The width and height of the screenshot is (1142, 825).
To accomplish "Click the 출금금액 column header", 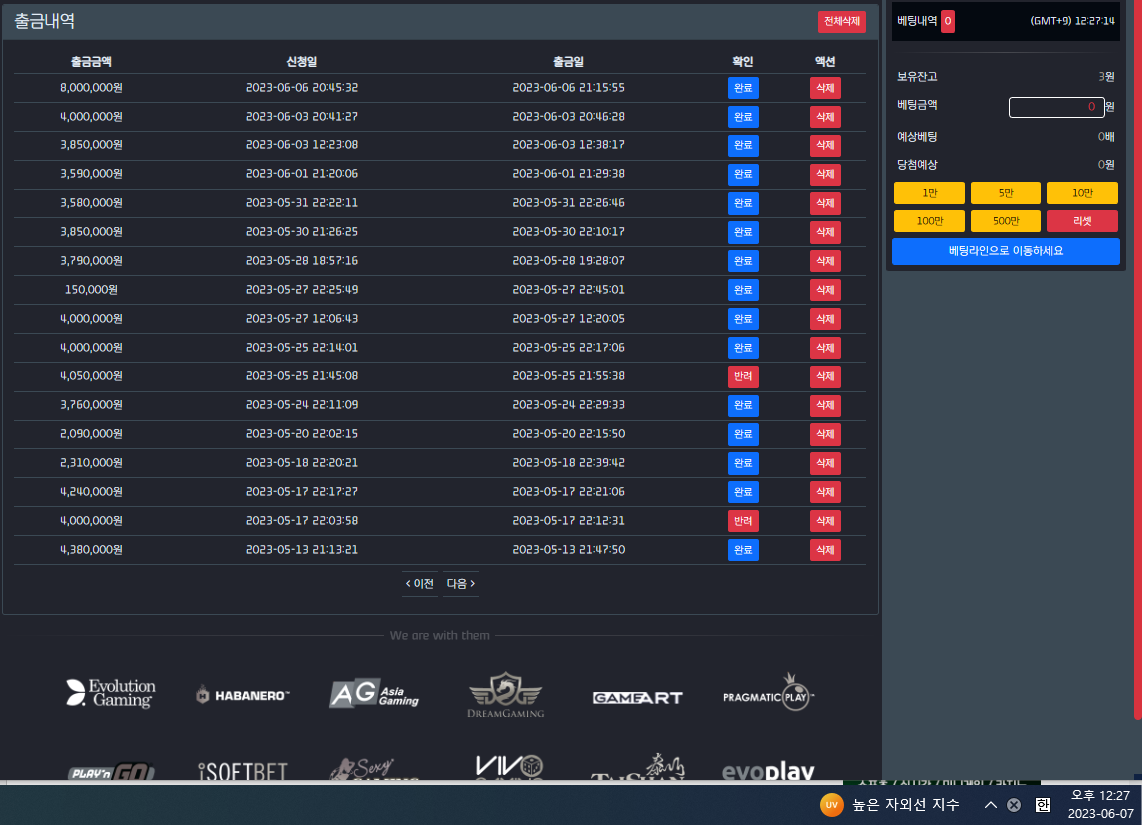I will click(91, 62).
